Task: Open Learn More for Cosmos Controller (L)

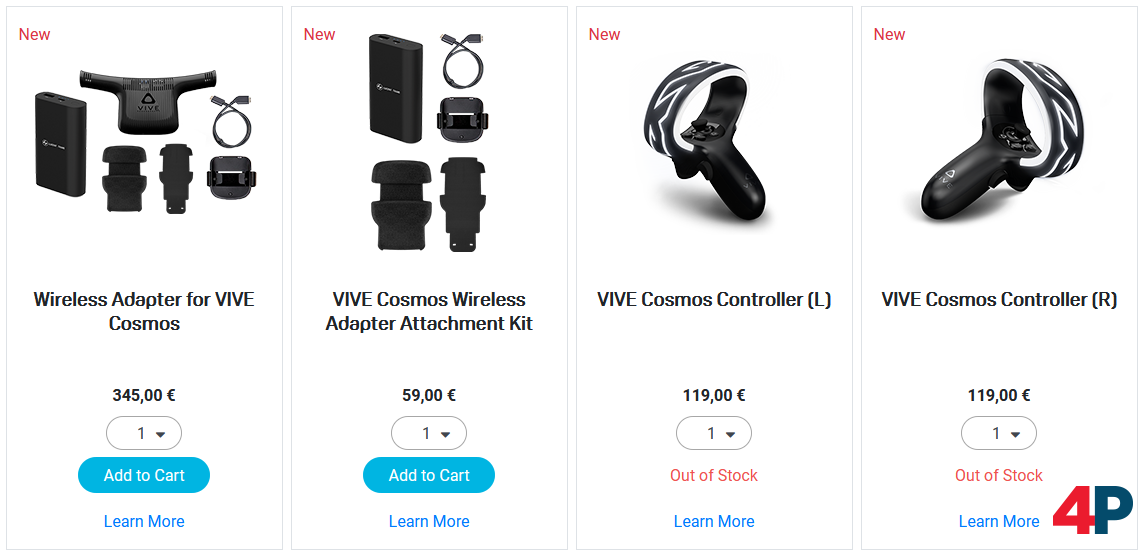Action: click(x=714, y=521)
